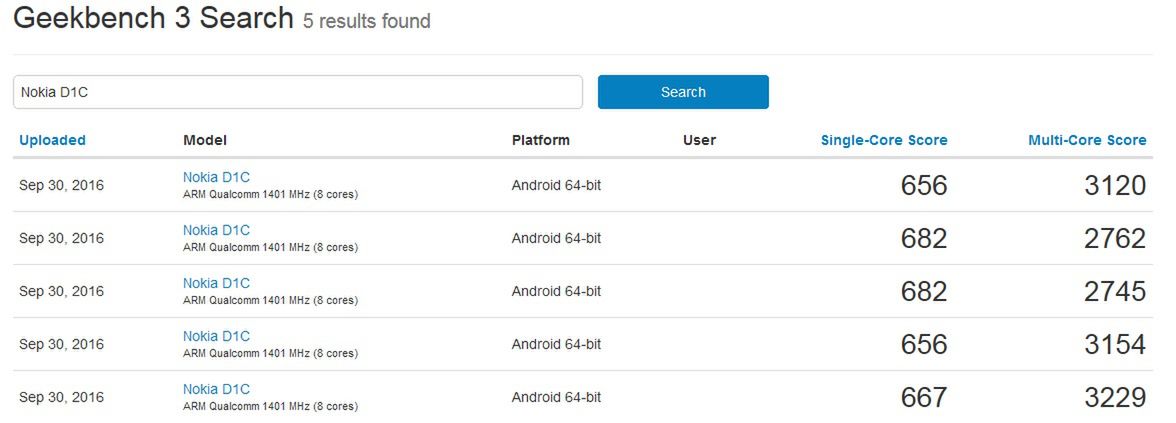Click the multi-core score value 3154
Viewport: 1176px width, 423px height.
click(x=1115, y=344)
